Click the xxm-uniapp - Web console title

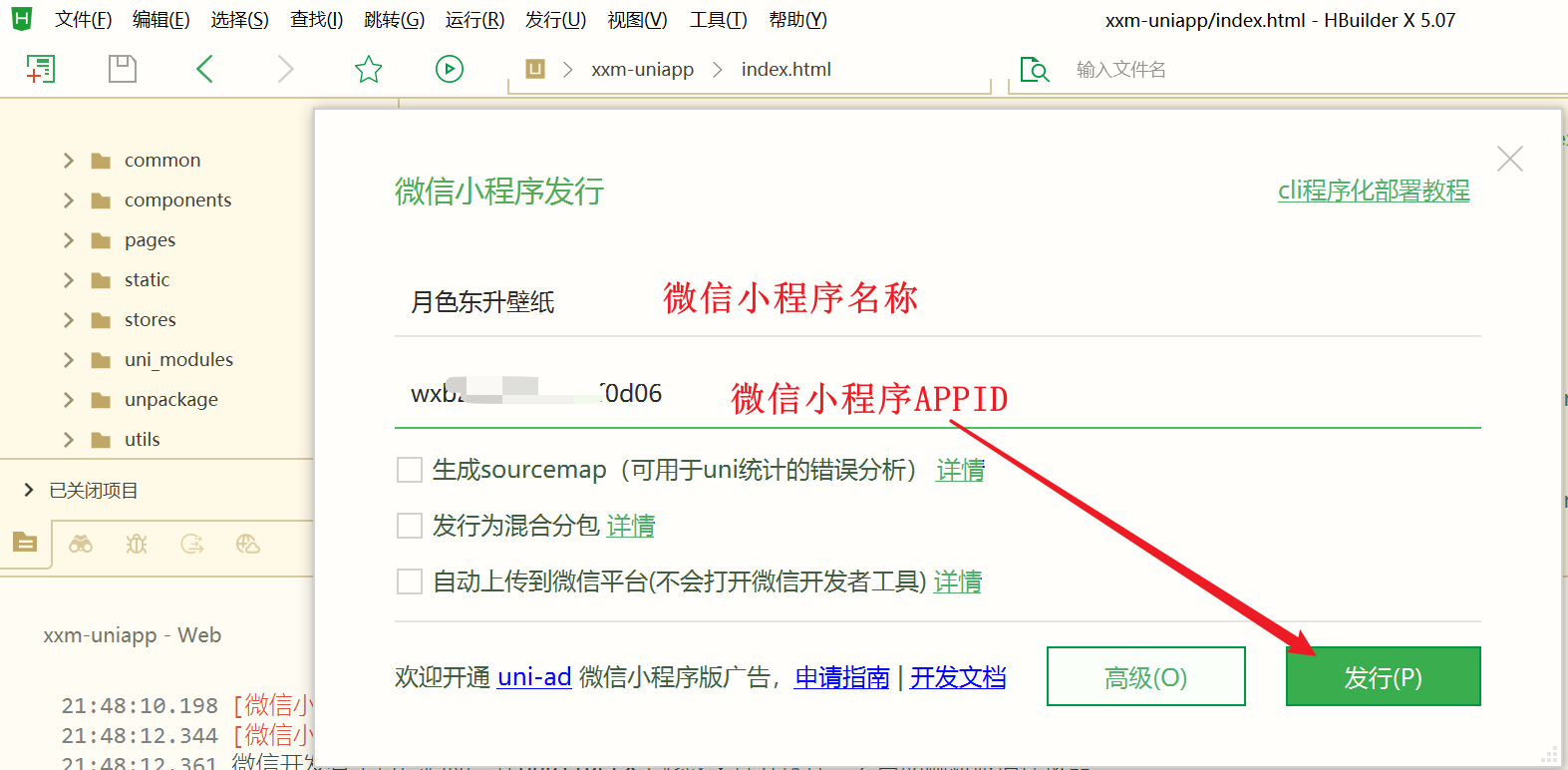[133, 635]
